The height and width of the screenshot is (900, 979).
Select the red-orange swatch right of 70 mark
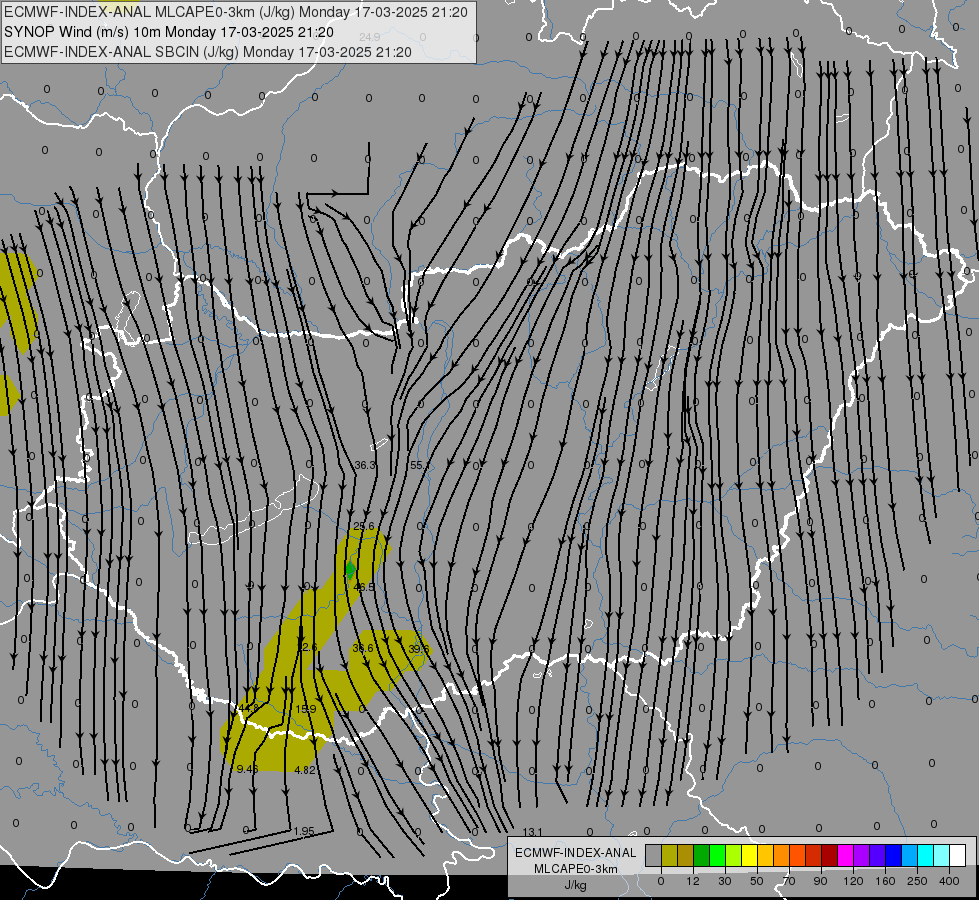797,856
